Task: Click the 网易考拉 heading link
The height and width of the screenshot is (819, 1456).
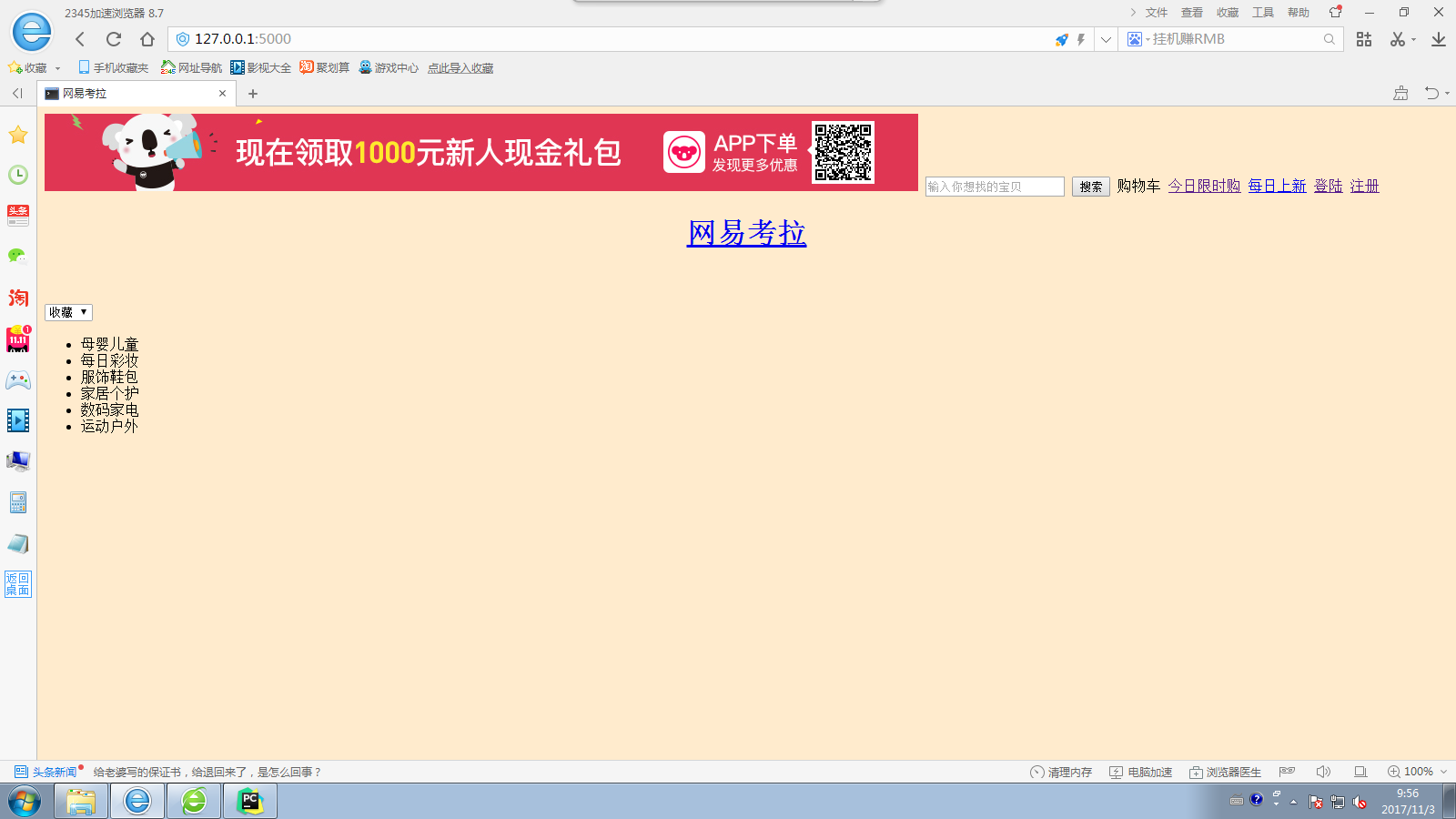Action: (x=746, y=233)
